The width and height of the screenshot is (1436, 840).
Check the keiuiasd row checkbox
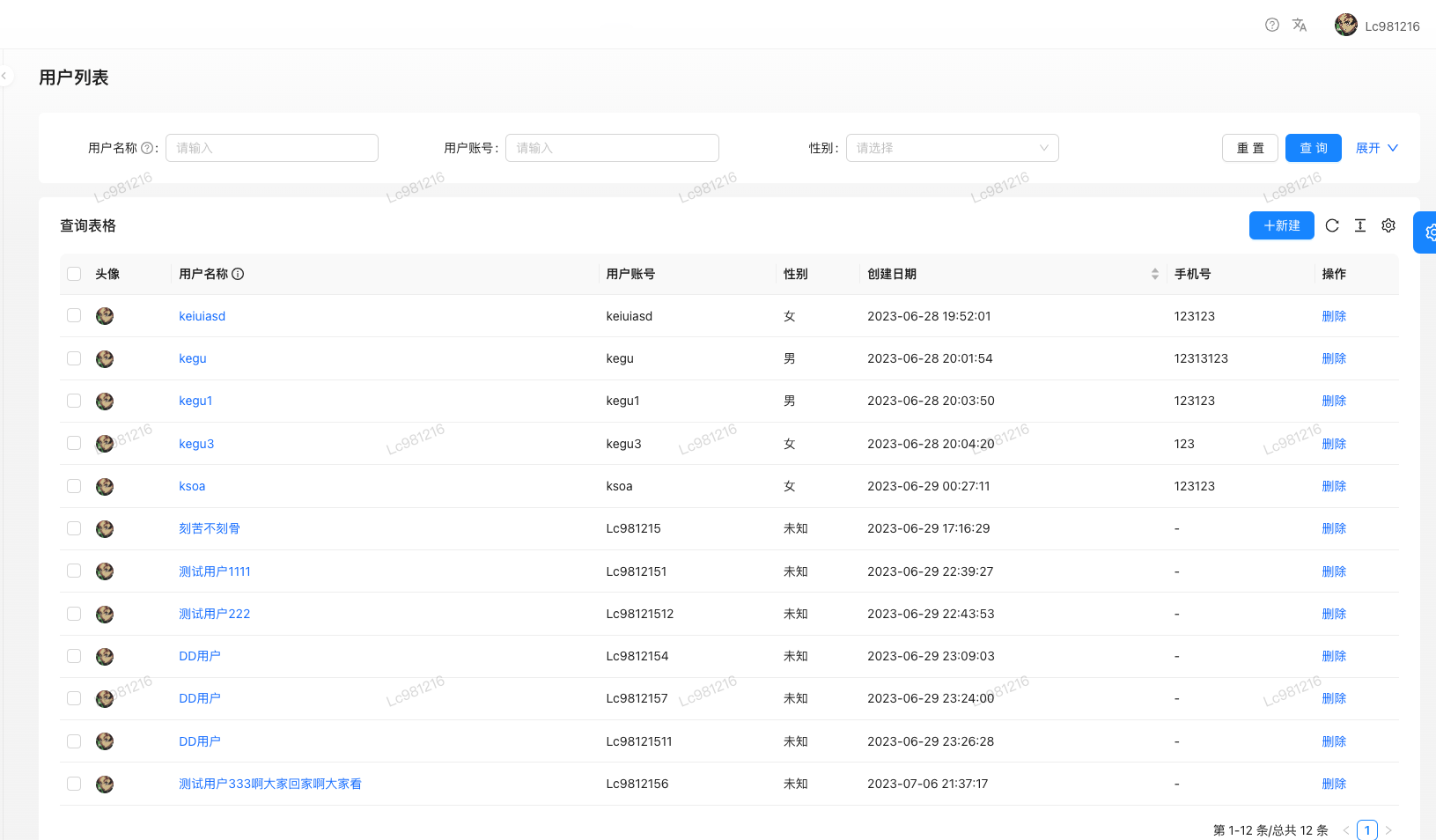(74, 316)
